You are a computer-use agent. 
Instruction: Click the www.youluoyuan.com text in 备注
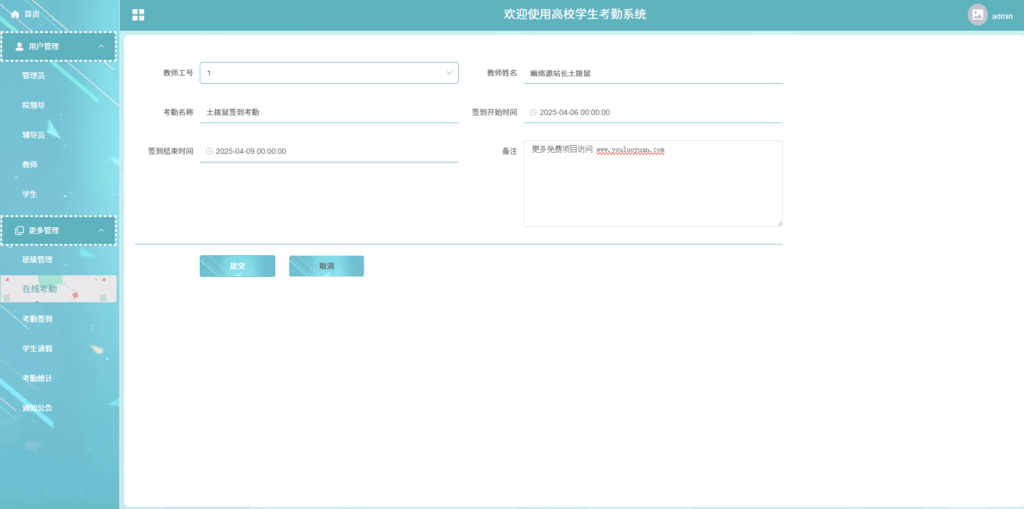click(630, 150)
